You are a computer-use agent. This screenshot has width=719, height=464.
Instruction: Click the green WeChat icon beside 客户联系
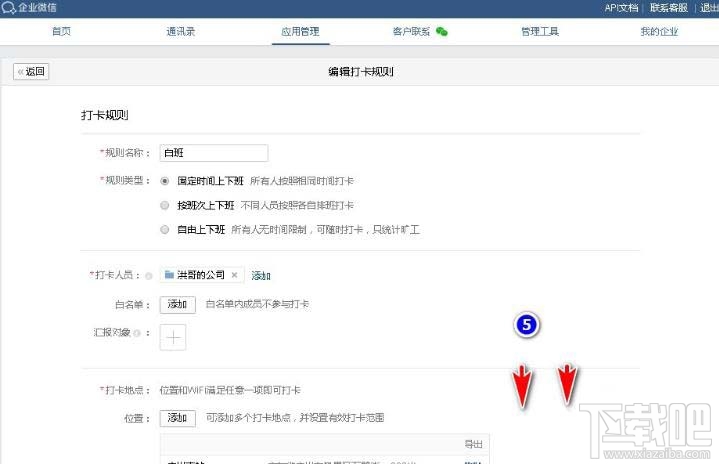click(x=442, y=31)
